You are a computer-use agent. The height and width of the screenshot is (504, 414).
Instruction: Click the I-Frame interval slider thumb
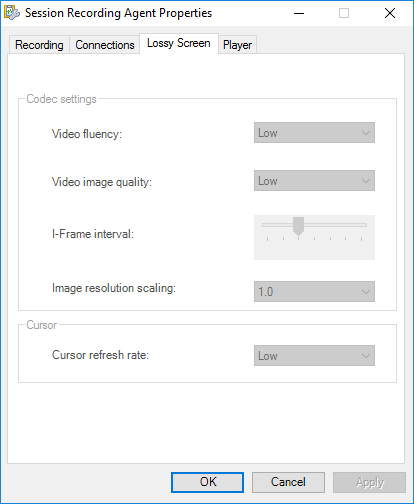coord(298,226)
